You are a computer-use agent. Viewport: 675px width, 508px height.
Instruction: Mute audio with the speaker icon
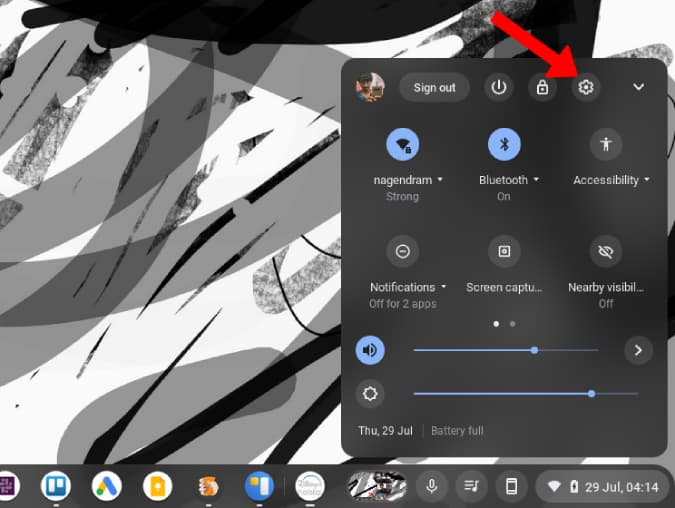pyautogui.click(x=370, y=350)
